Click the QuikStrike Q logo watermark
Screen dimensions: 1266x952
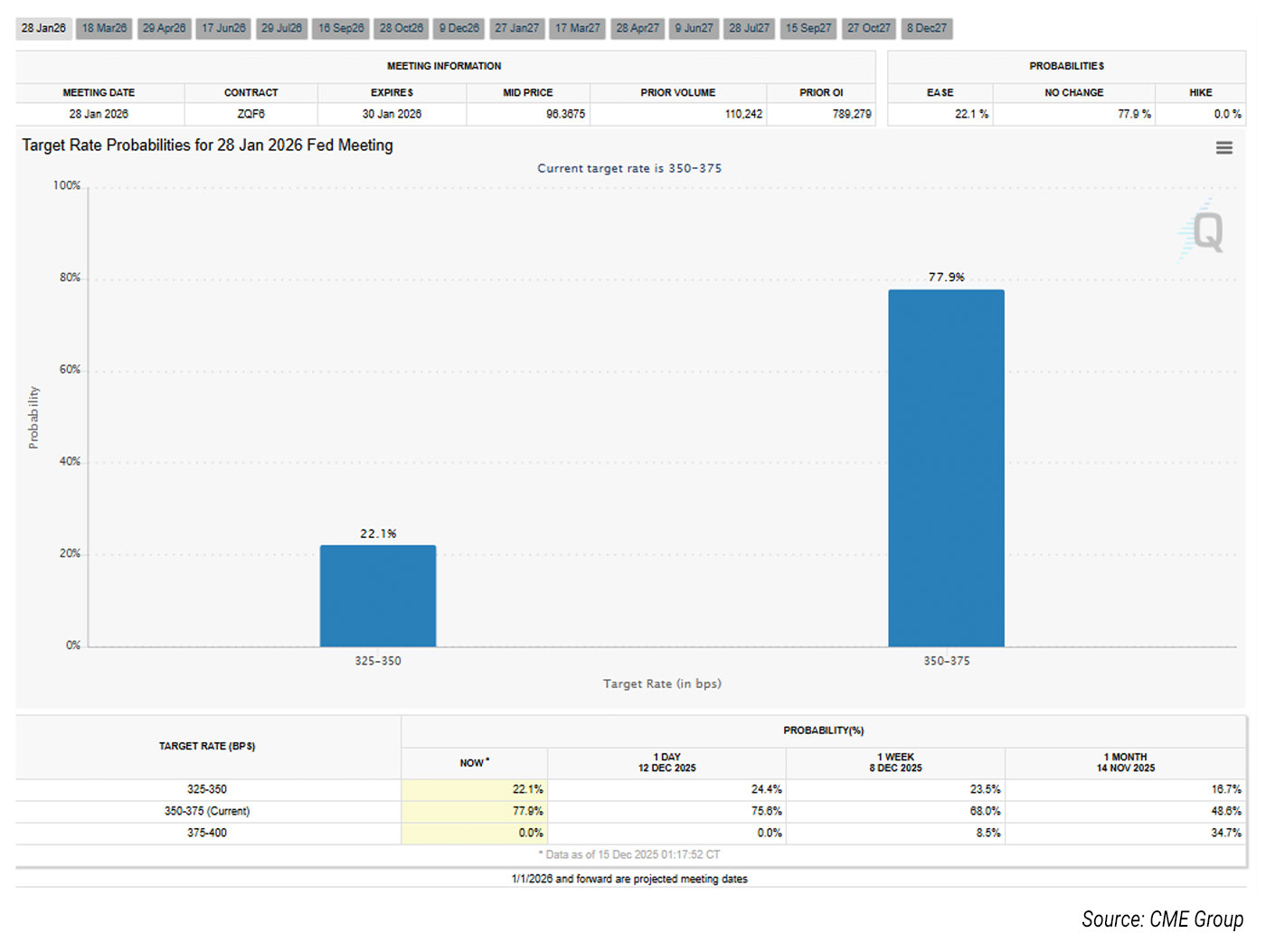1205,231
